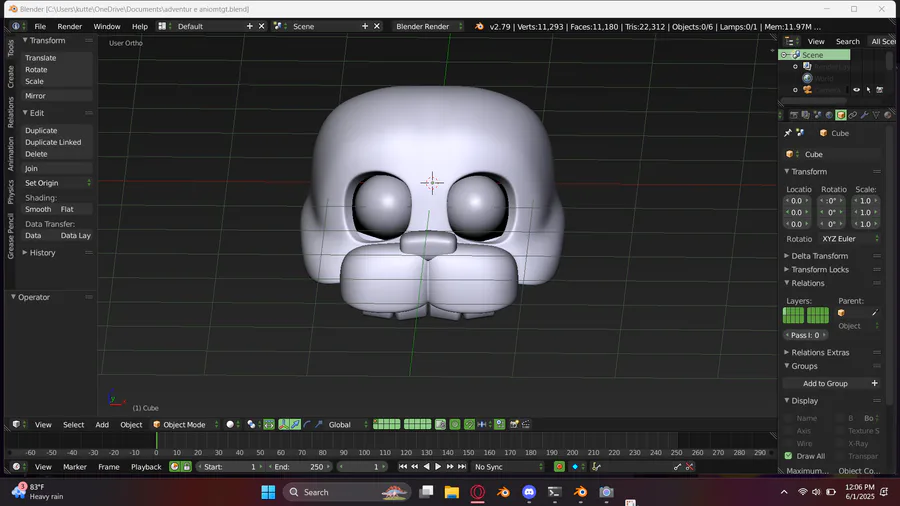Pin the properties context with pushpin
The width and height of the screenshot is (900, 506).
point(788,133)
